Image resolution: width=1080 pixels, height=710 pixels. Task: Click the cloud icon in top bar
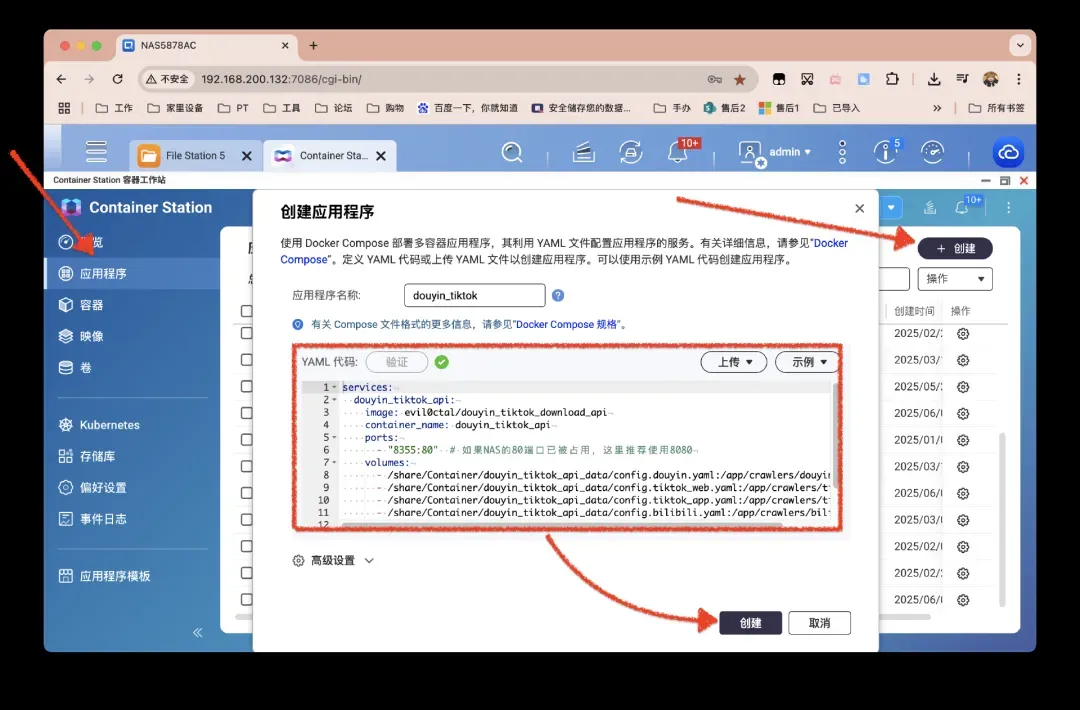click(1008, 152)
